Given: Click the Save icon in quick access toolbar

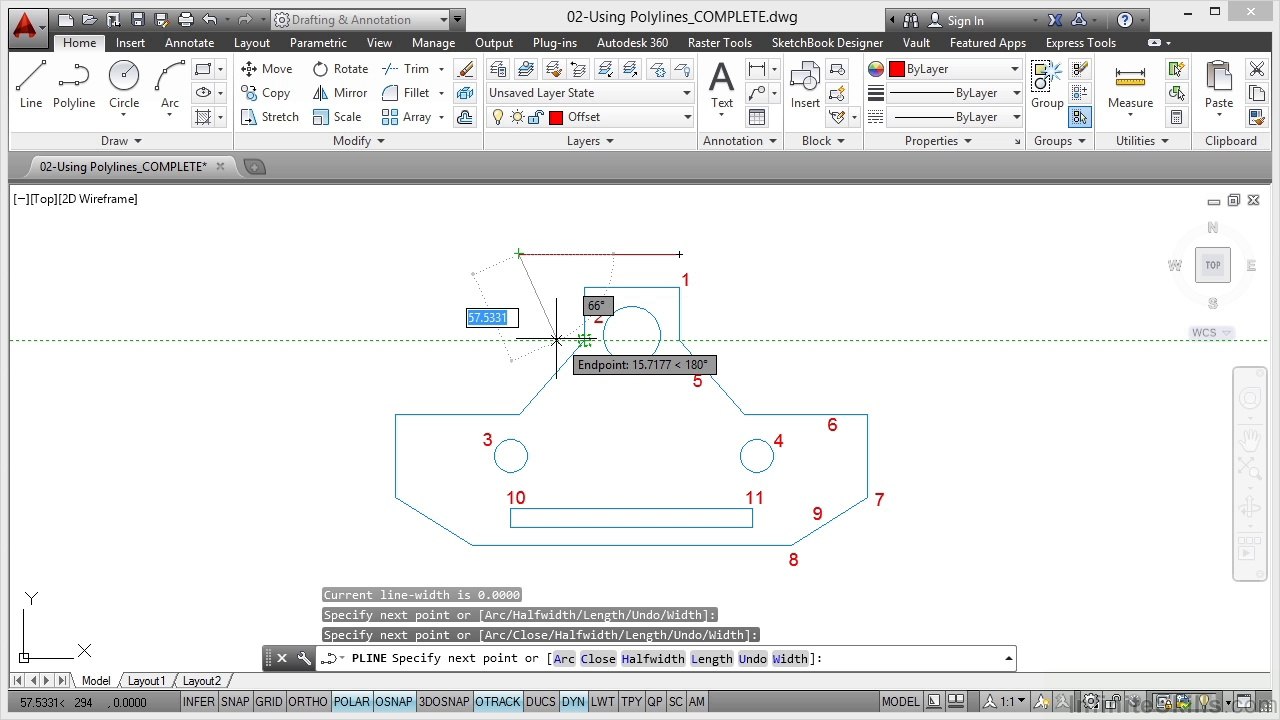Looking at the screenshot, I should tap(137, 20).
